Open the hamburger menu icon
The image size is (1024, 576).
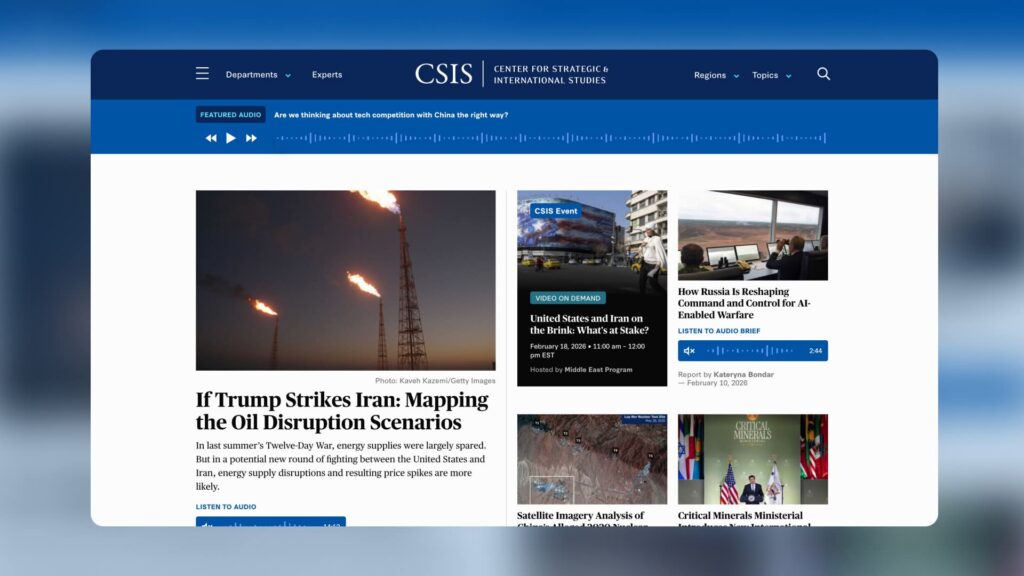(202, 74)
